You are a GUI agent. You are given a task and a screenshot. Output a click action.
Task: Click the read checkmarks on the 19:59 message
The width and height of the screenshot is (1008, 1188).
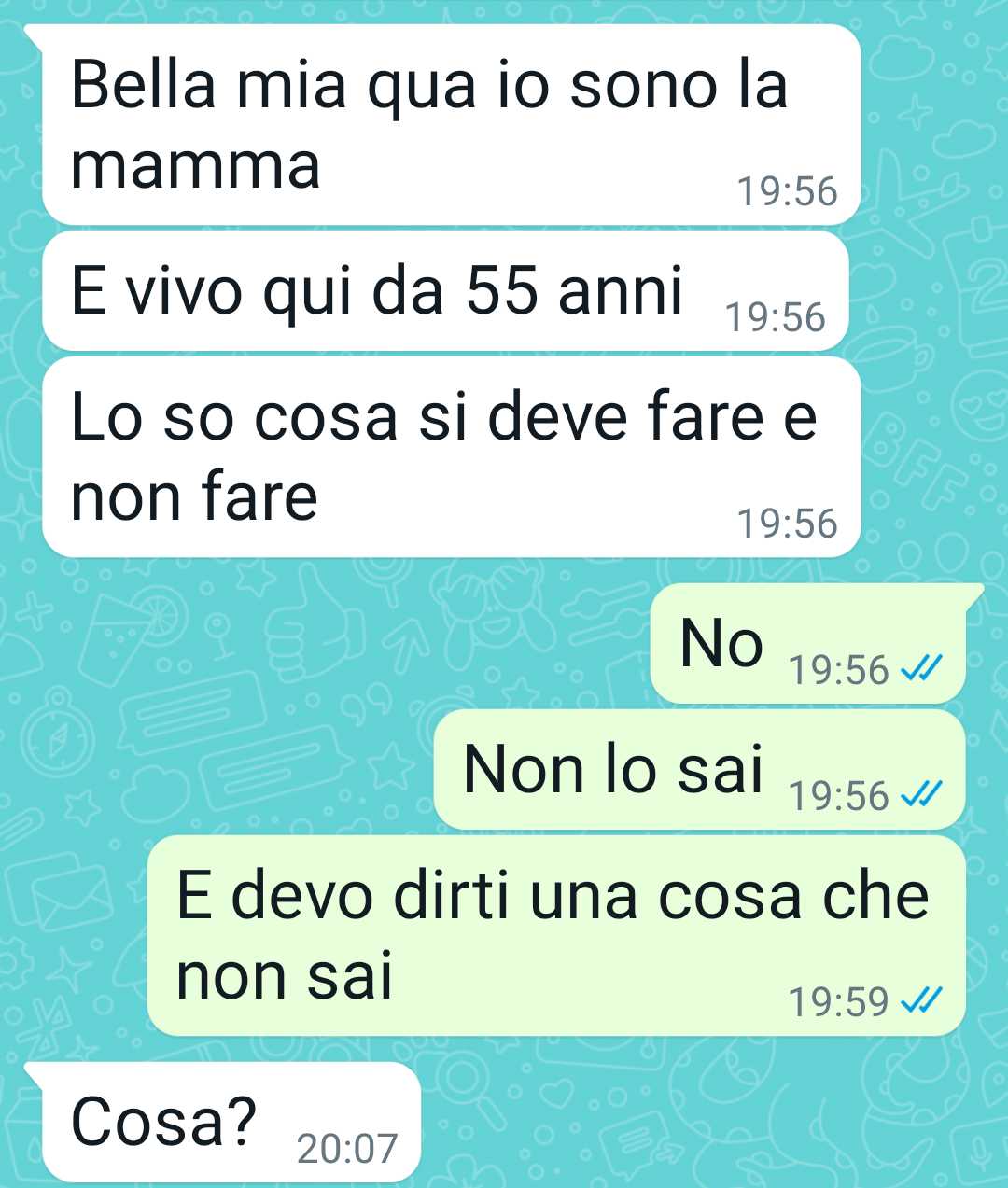(920, 1001)
